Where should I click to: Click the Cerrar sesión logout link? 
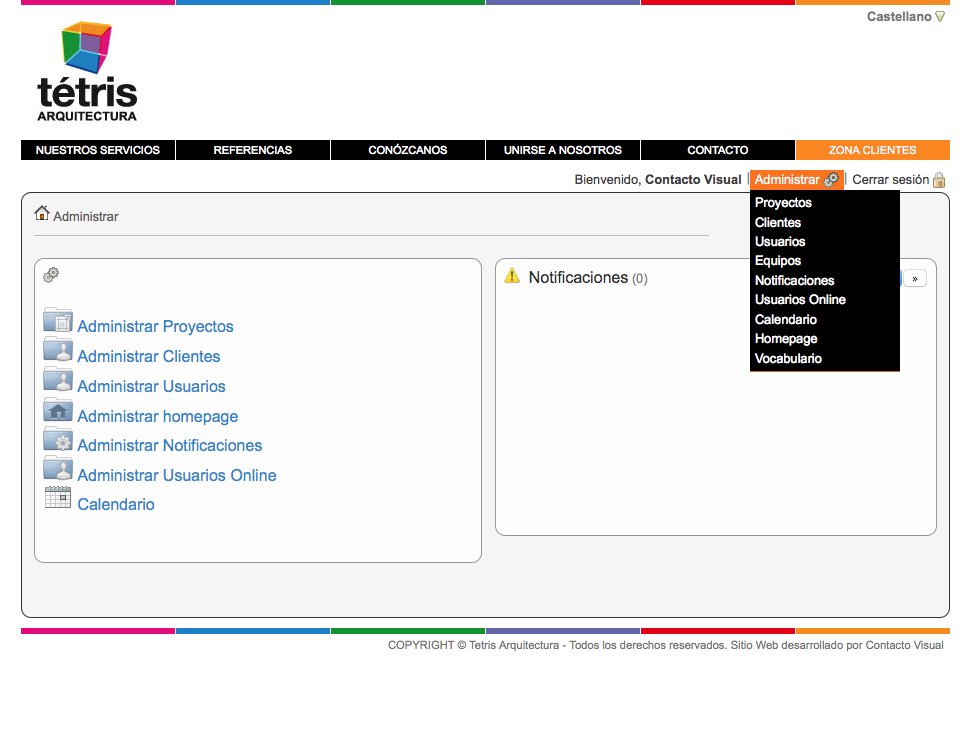tap(890, 180)
